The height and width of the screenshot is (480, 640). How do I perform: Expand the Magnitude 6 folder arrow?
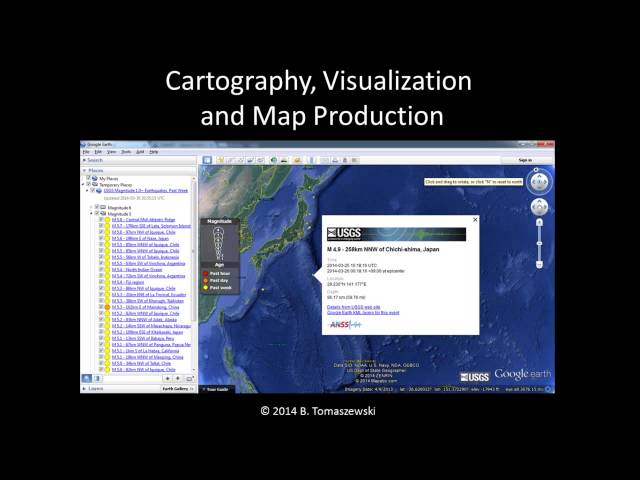click(91, 207)
